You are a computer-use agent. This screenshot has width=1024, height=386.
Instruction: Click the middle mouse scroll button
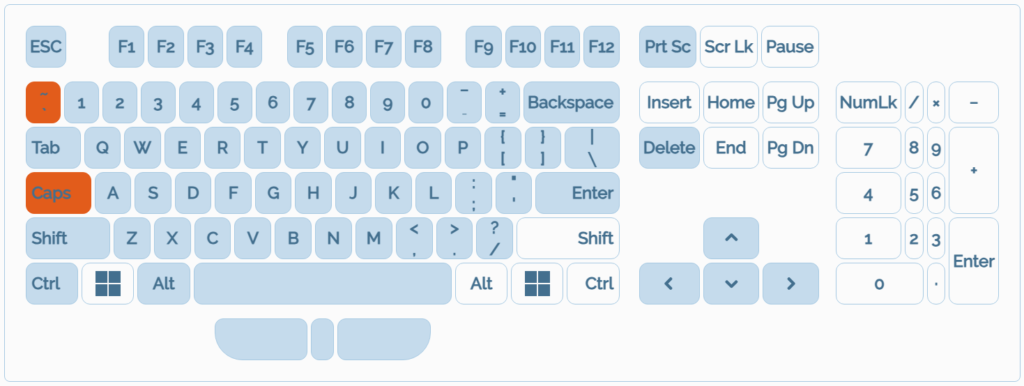(x=323, y=339)
